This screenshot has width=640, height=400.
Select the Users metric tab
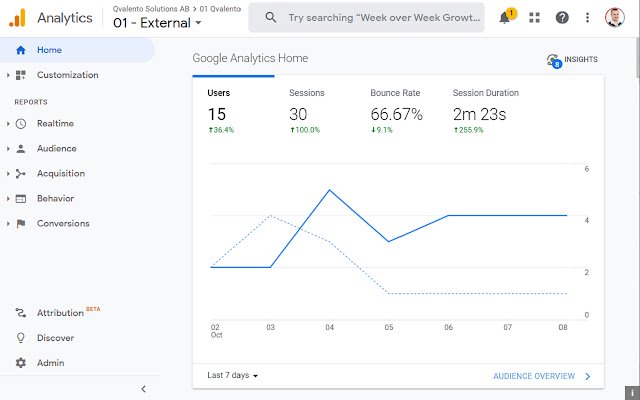click(233, 111)
